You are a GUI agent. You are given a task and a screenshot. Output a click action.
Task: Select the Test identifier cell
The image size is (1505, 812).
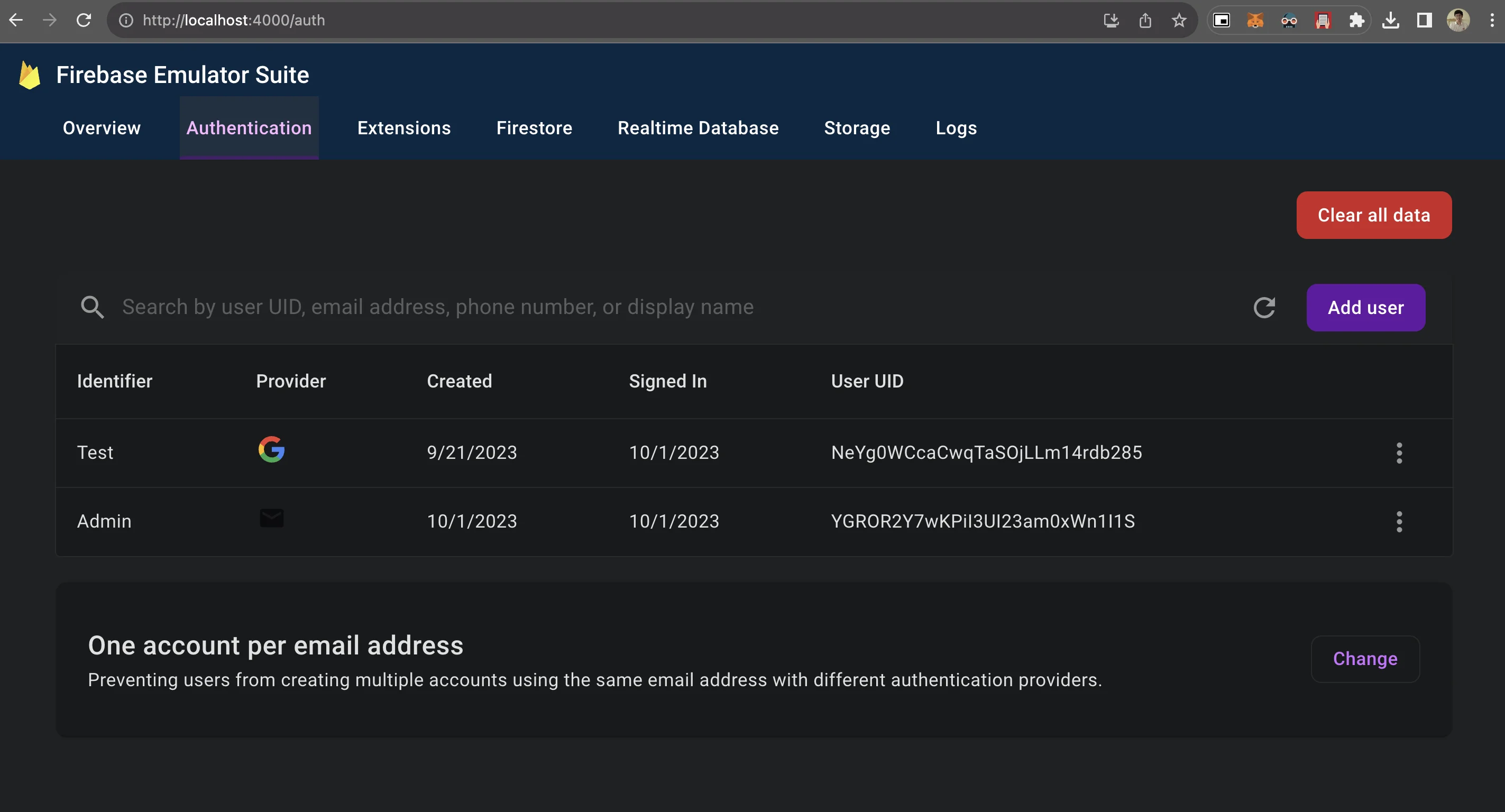[95, 453]
